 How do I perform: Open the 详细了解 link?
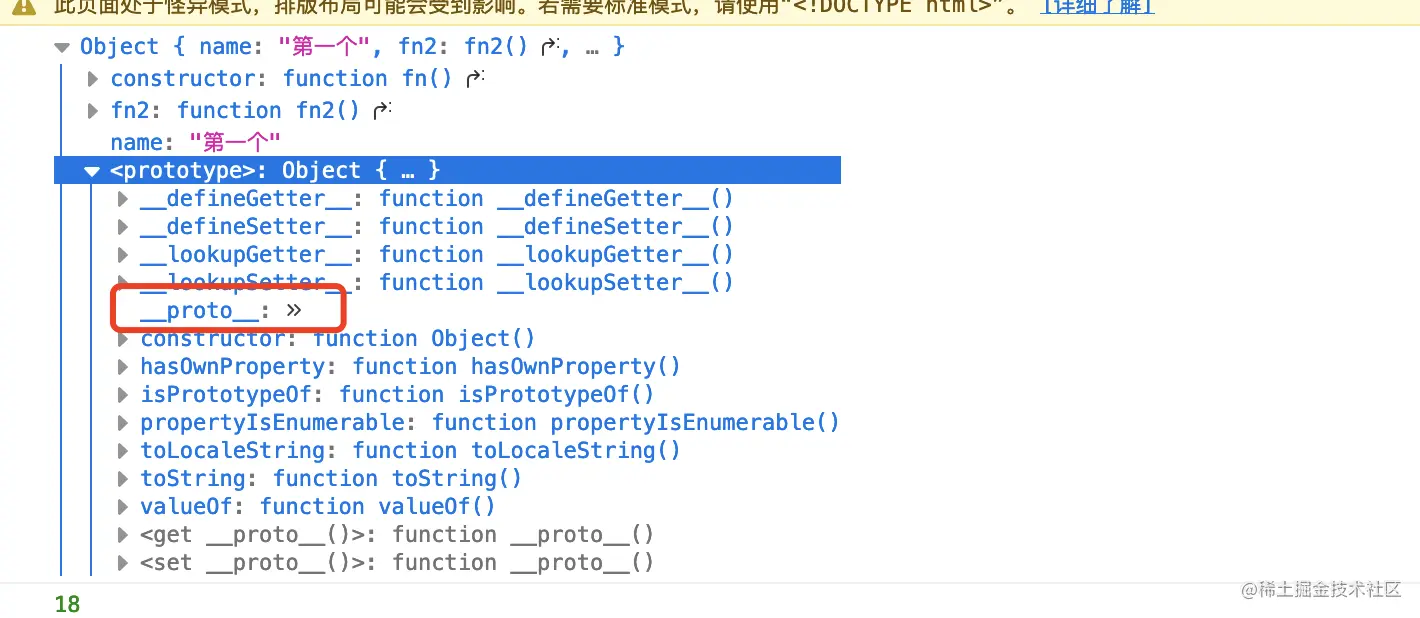(x=1096, y=6)
